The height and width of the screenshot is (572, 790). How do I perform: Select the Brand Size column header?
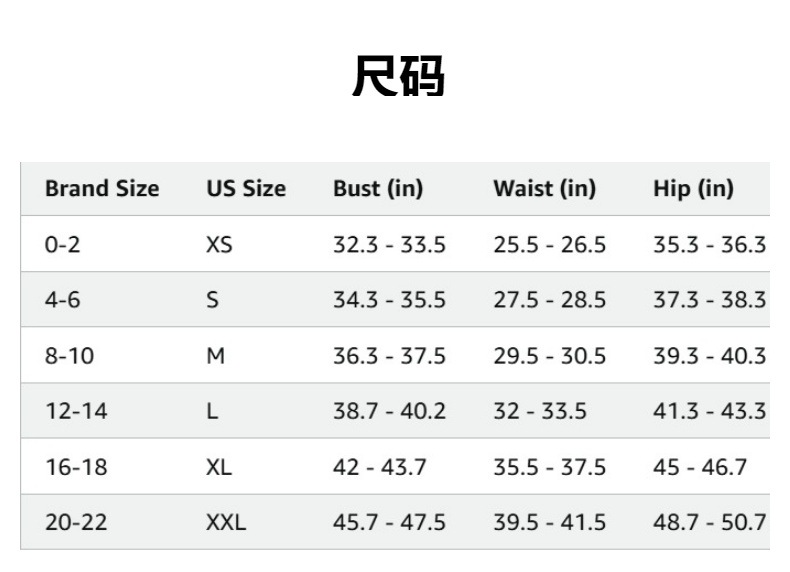[x=102, y=188]
